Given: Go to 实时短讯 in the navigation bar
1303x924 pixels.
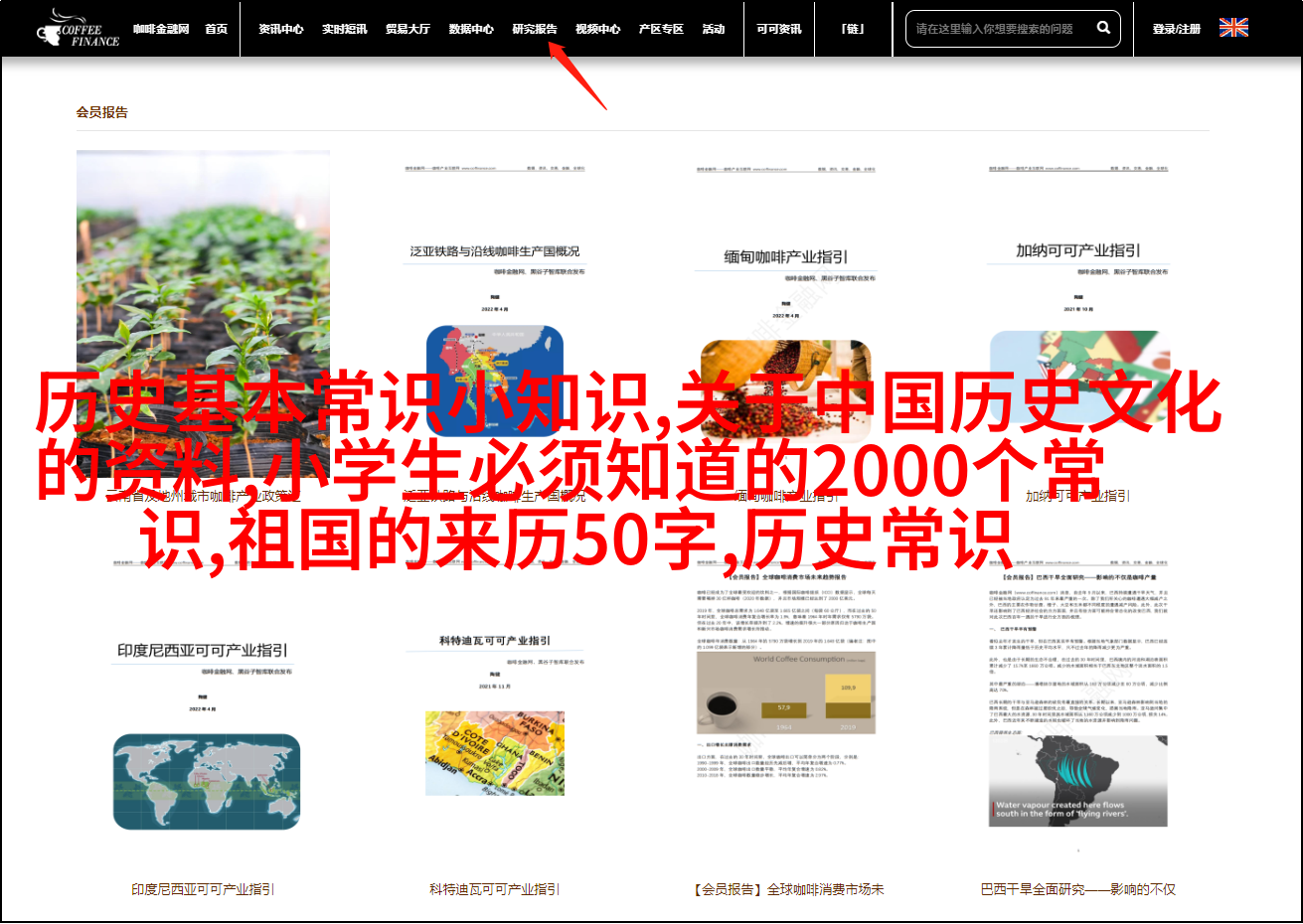Looking at the screenshot, I should 344,29.
